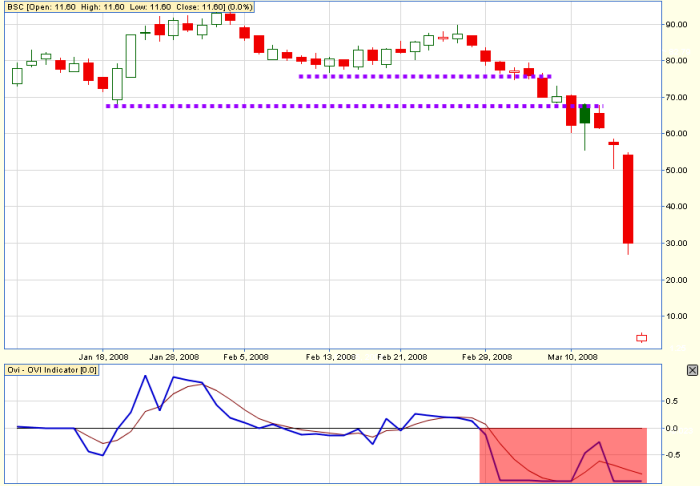
Task: Click the lower purple dotted support line
Action: [x=354, y=106]
